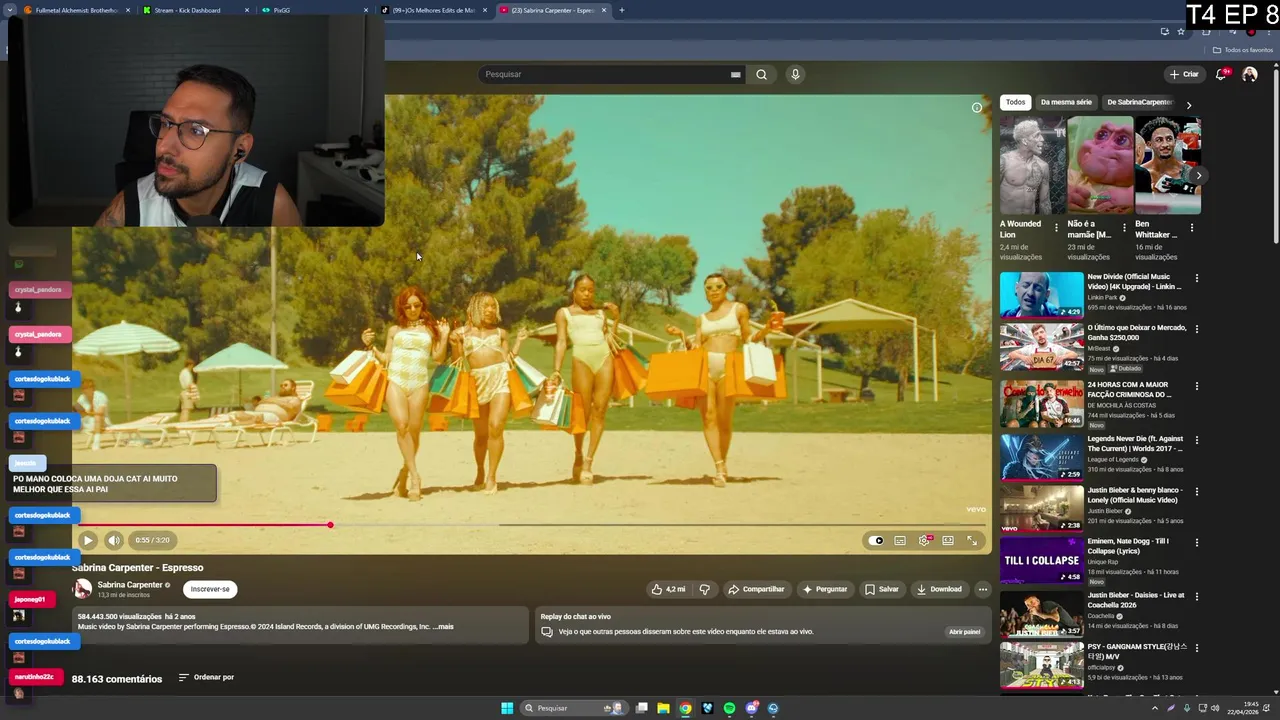Select De SabrinaCarpenter chip
Viewport: 1280px width, 720px height.
[x=1139, y=102]
